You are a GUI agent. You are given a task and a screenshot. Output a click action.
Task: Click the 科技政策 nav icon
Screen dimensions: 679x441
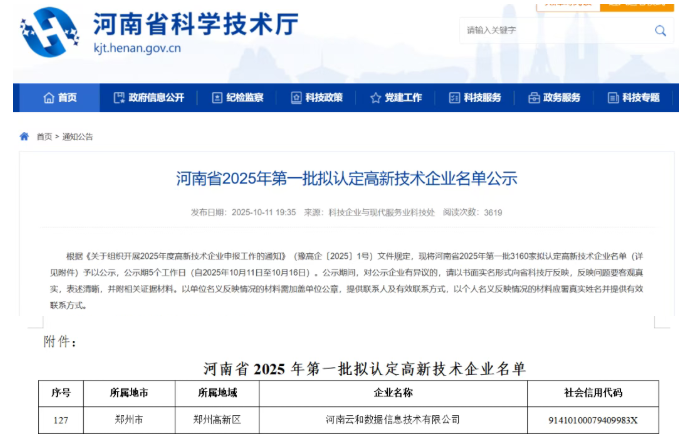(295, 98)
